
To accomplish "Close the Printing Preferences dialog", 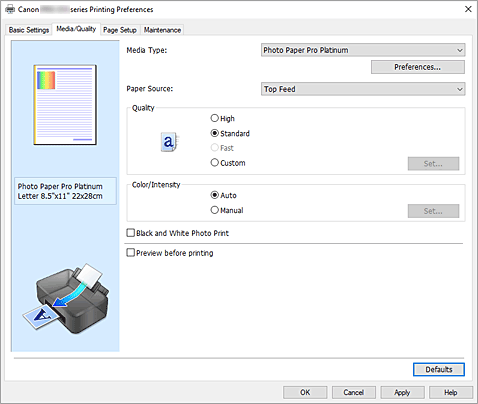I will (468, 9).
